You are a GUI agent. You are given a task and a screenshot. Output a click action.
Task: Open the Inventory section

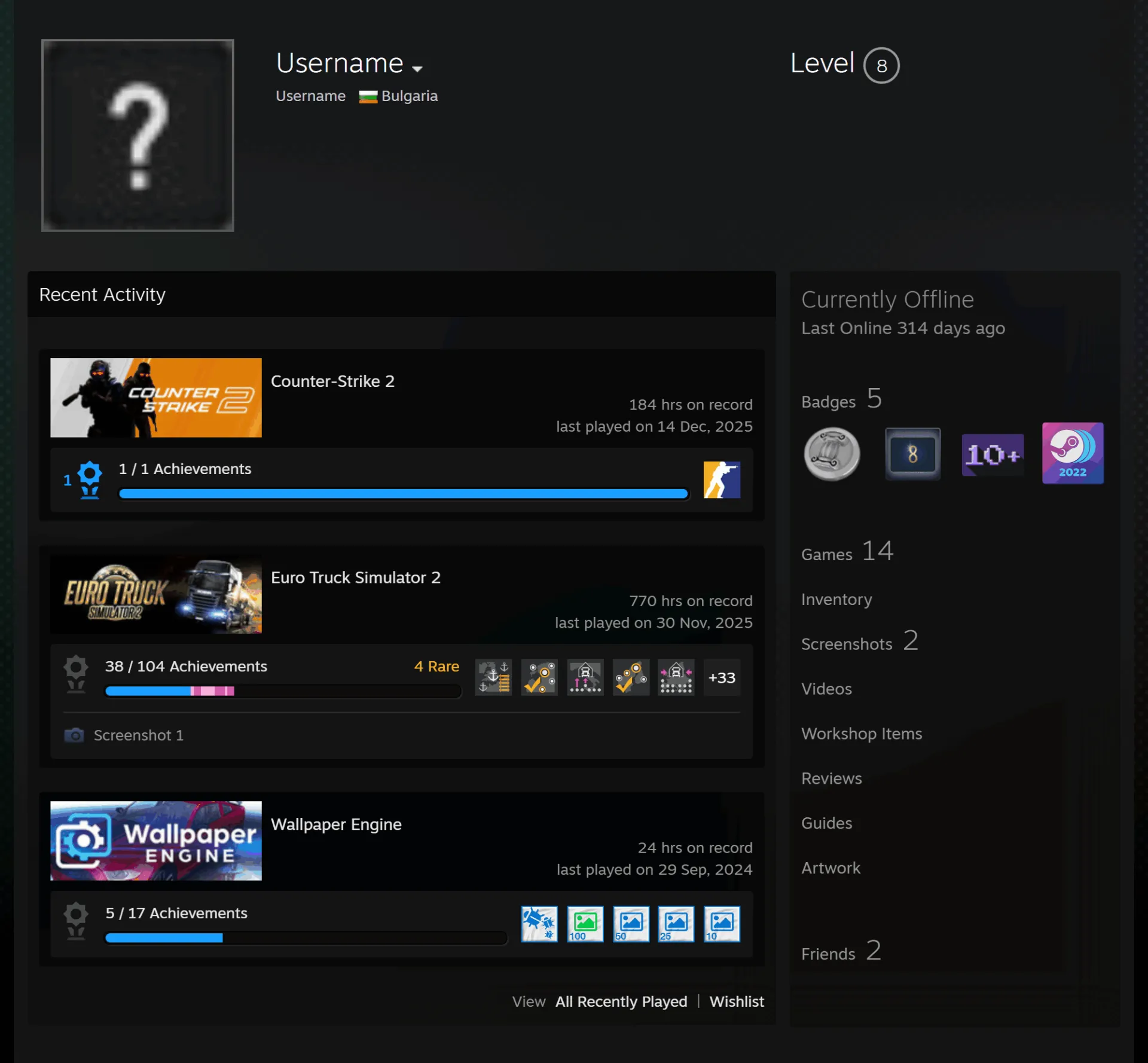coord(836,599)
